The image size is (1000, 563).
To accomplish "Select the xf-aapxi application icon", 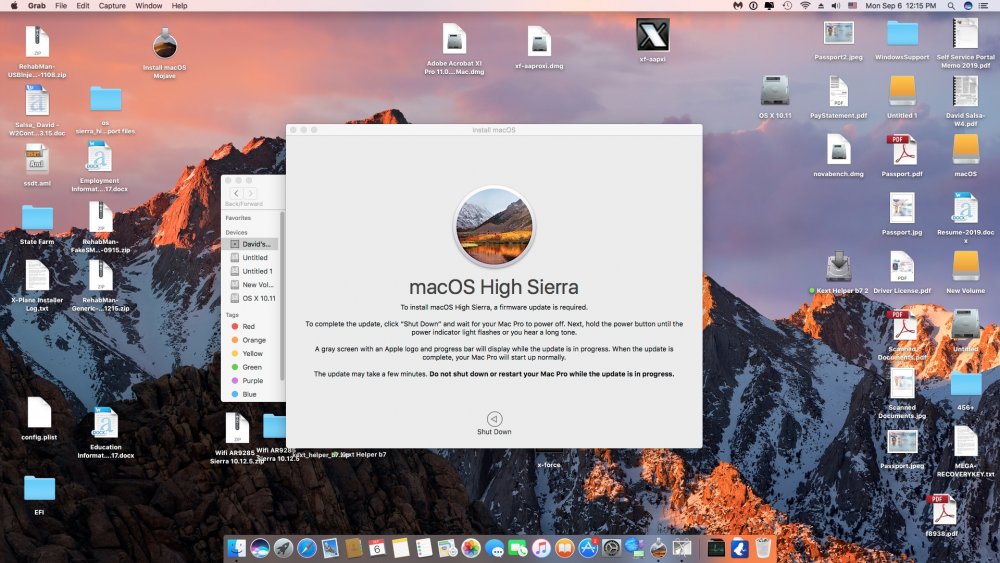I will [652, 35].
